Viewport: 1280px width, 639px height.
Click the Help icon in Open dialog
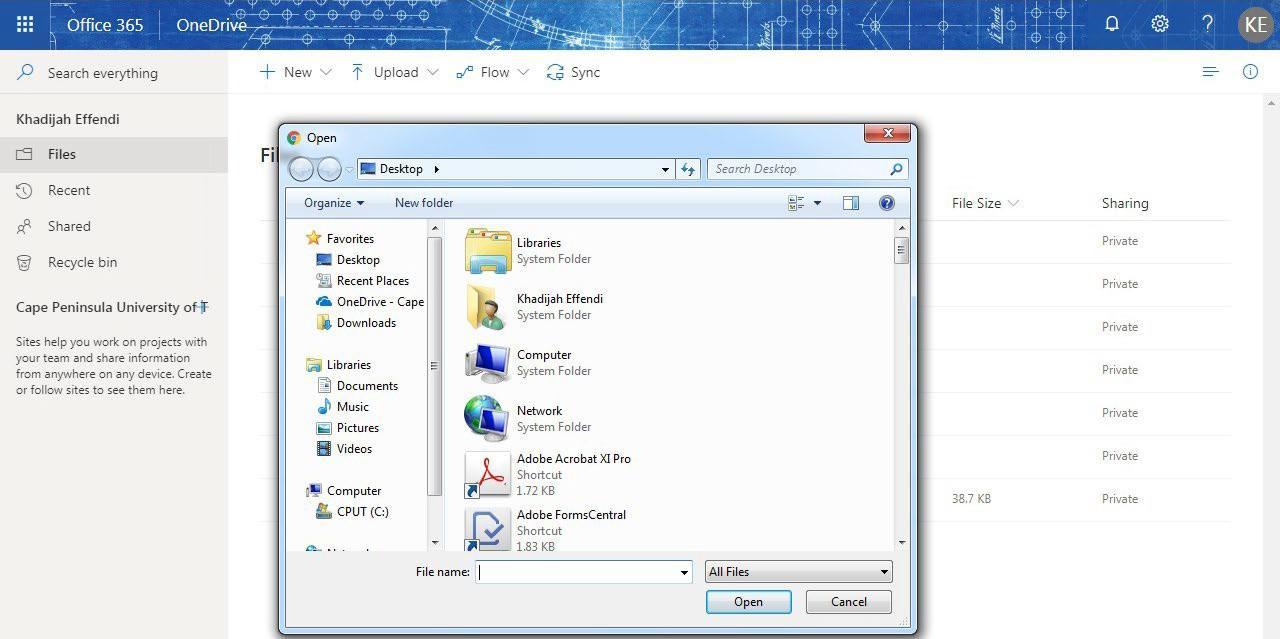coord(886,203)
